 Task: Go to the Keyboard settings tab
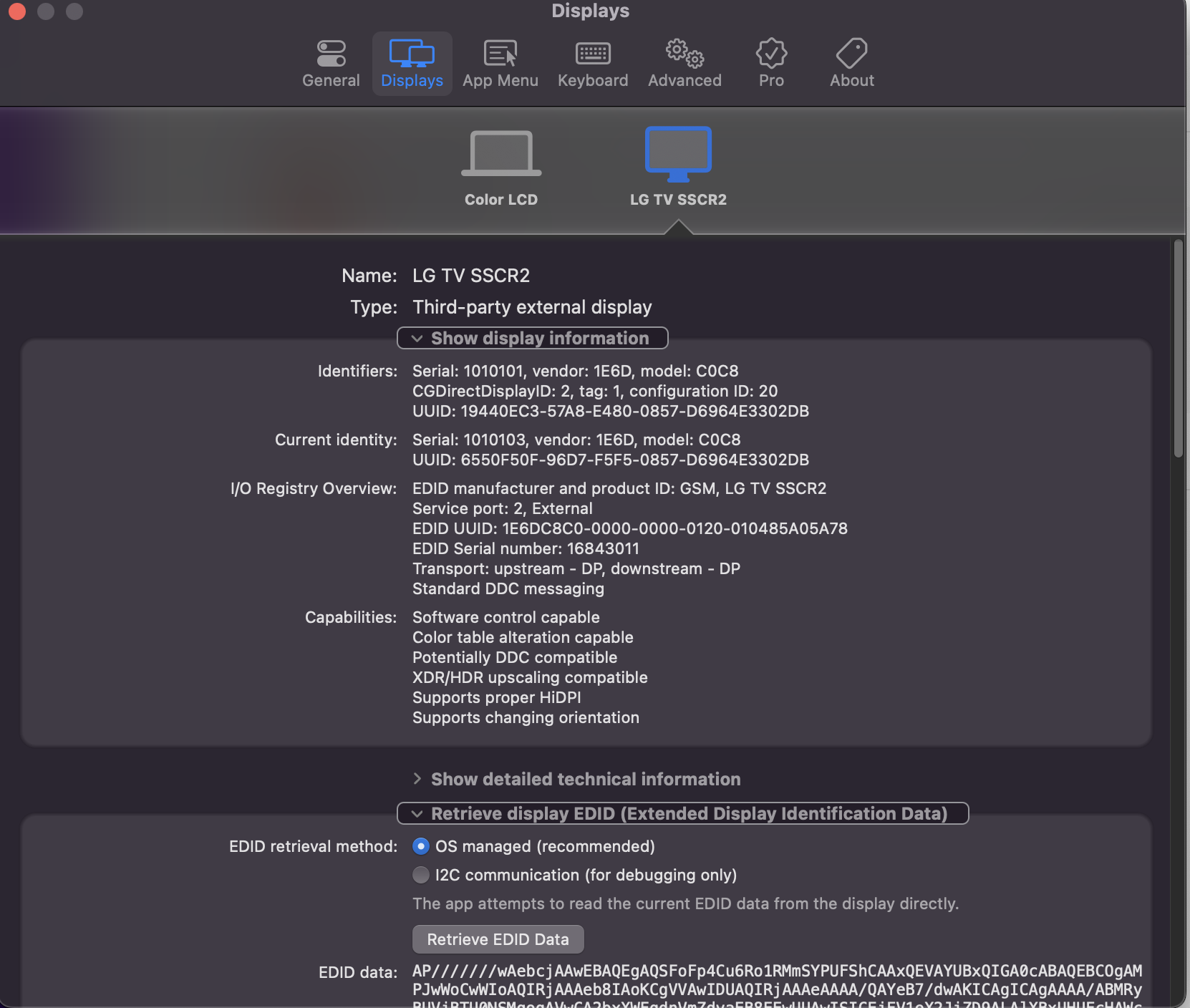pos(593,64)
